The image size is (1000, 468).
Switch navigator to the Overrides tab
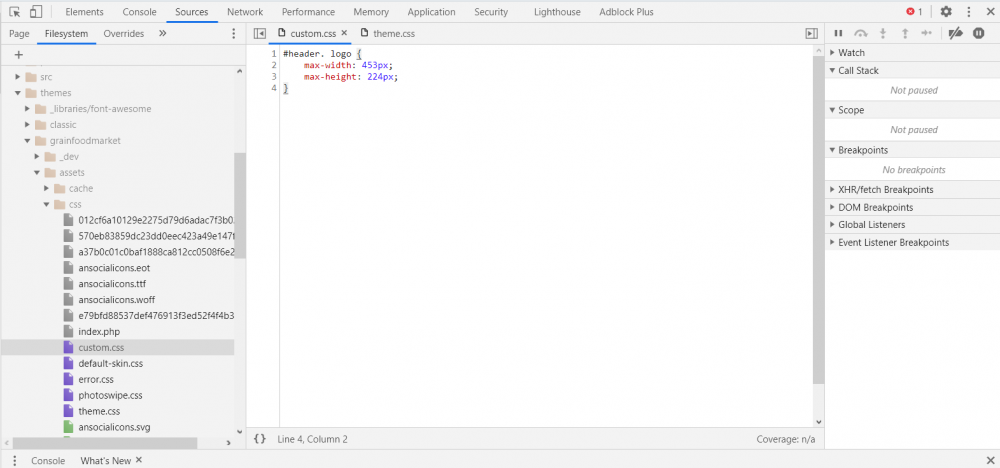pos(124,33)
